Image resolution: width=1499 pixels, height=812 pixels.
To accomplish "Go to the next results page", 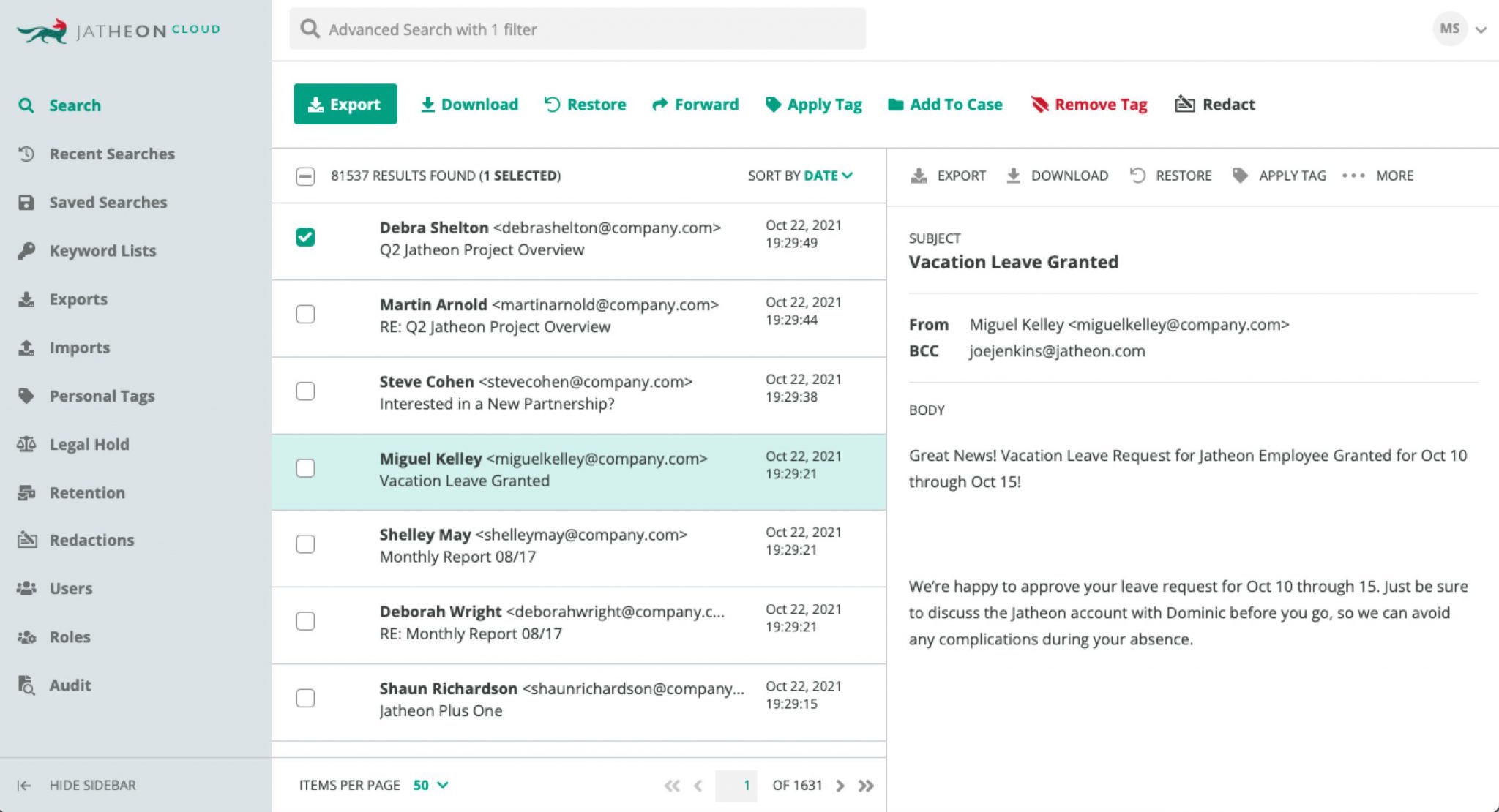I will coord(840,786).
